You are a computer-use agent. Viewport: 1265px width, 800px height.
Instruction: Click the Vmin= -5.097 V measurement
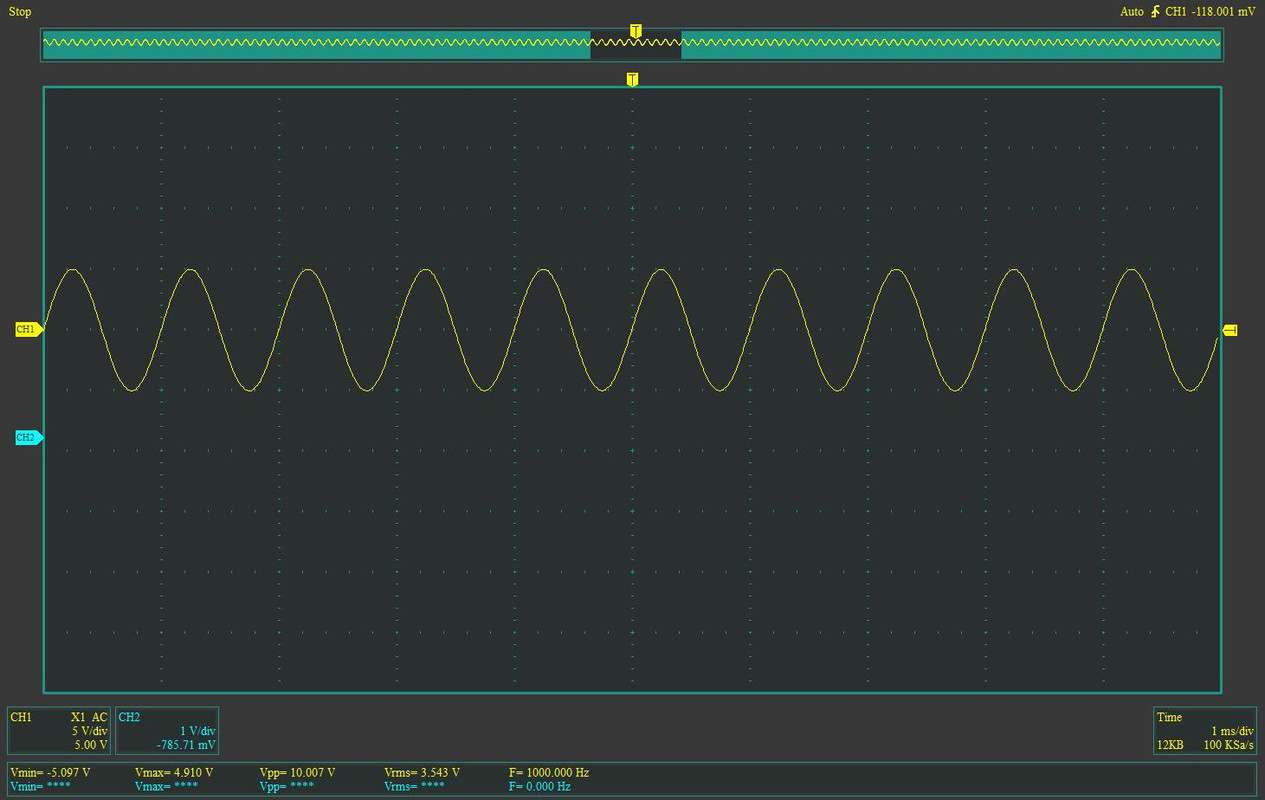coord(50,773)
